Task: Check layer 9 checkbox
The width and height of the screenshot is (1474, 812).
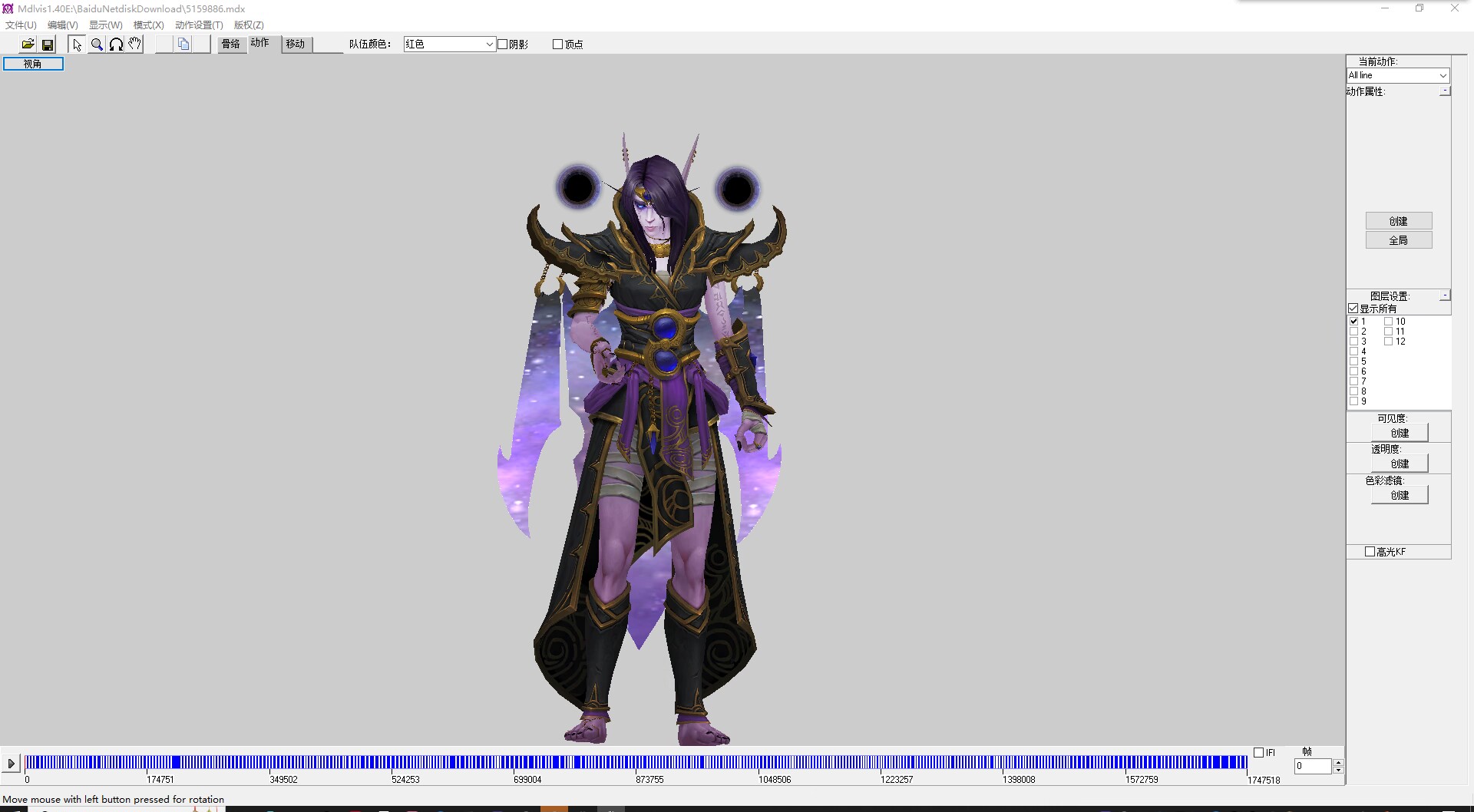Action: [x=1354, y=401]
